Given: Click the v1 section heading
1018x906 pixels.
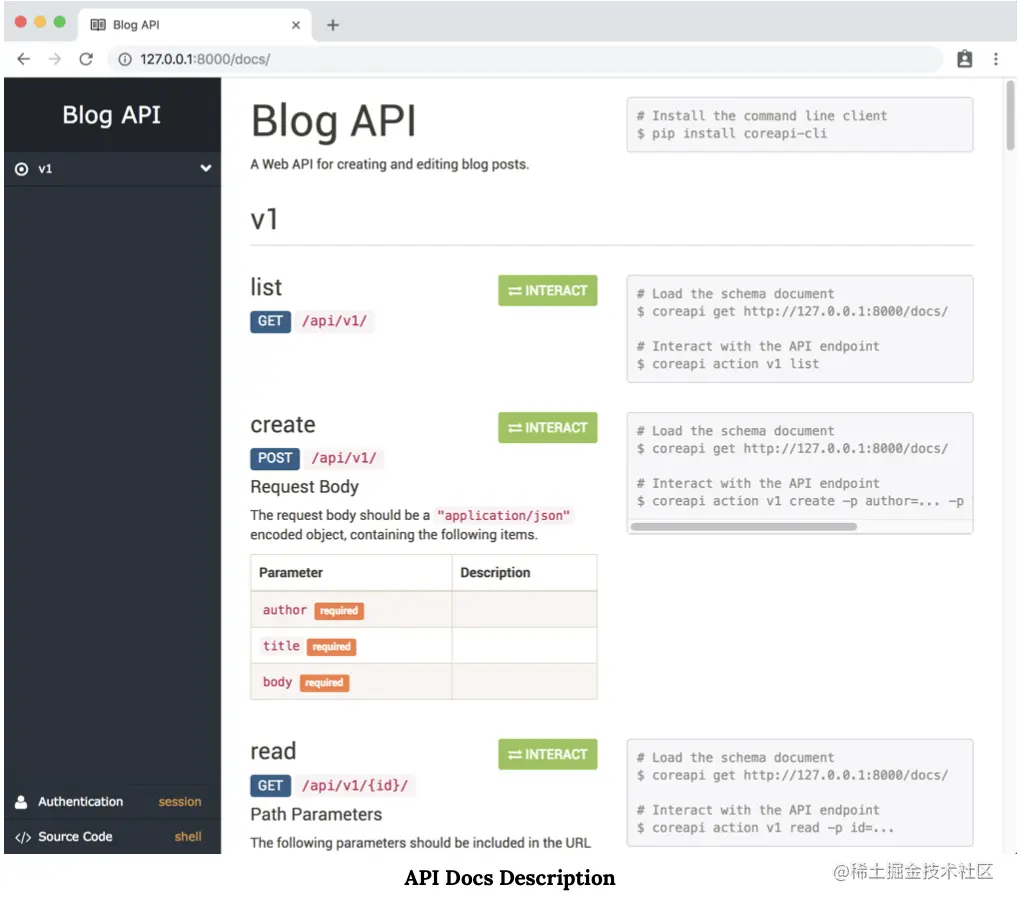Looking at the screenshot, I should tap(264, 220).
